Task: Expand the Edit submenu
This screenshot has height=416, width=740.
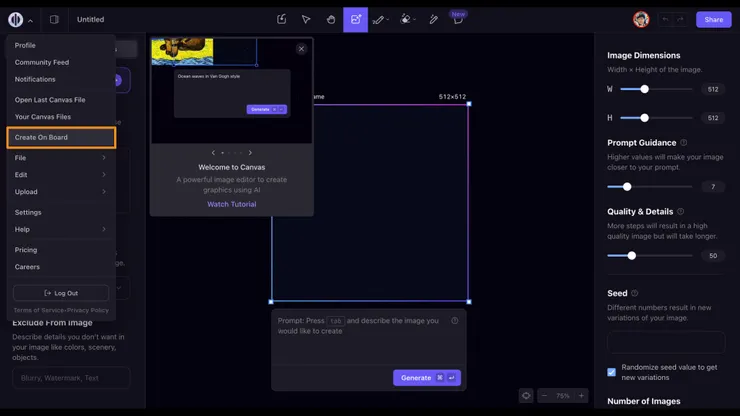Action: [60, 175]
